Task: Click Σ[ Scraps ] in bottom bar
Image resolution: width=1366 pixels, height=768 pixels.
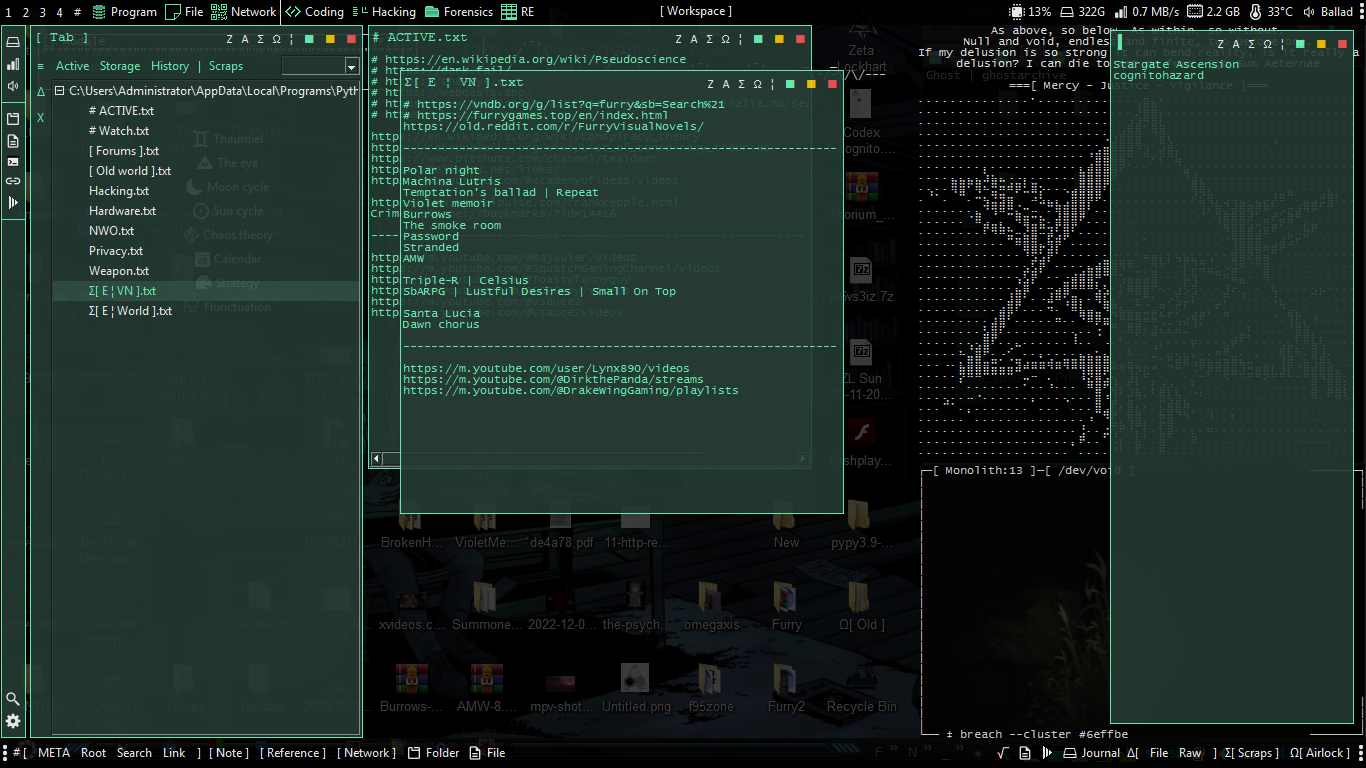Action: [1252, 753]
